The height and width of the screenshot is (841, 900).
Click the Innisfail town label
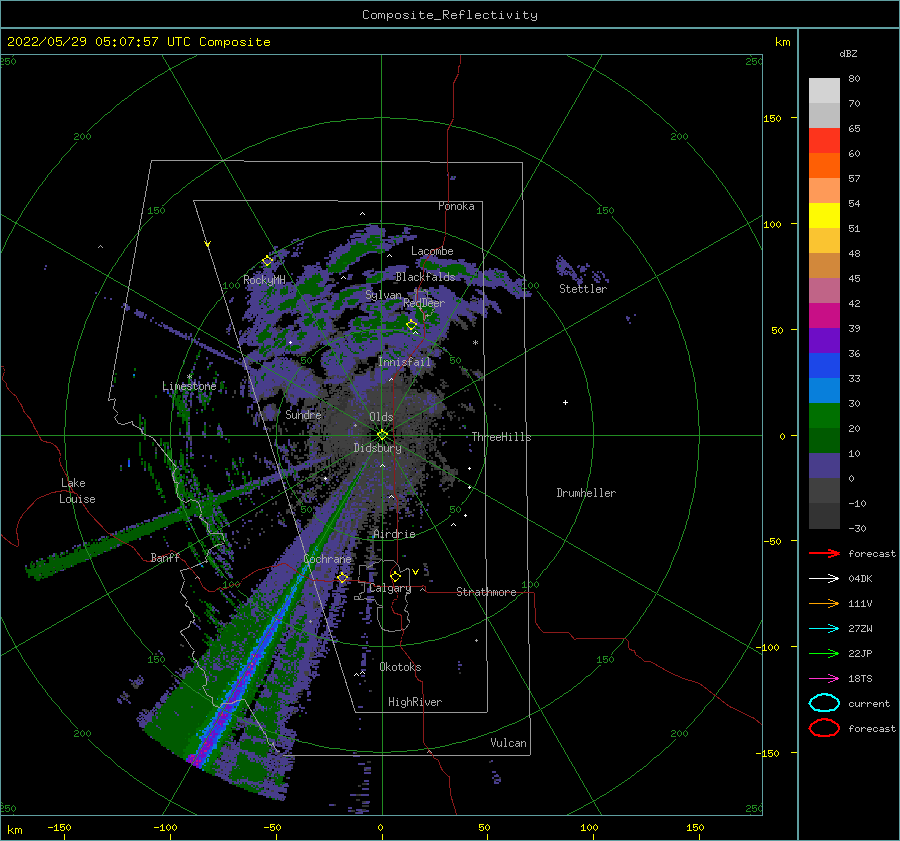tap(404, 362)
